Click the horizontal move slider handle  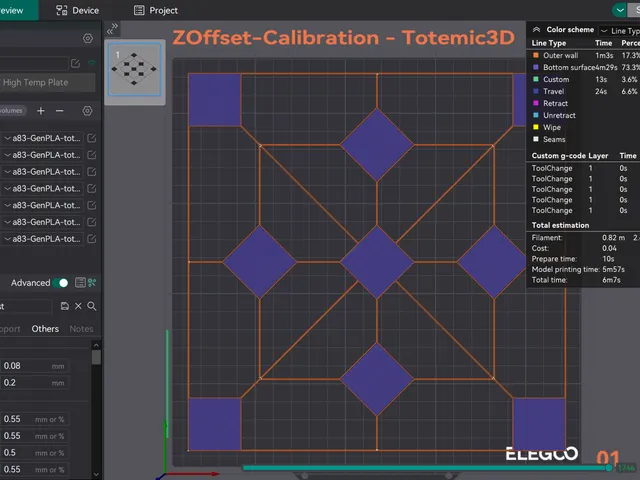(609, 468)
